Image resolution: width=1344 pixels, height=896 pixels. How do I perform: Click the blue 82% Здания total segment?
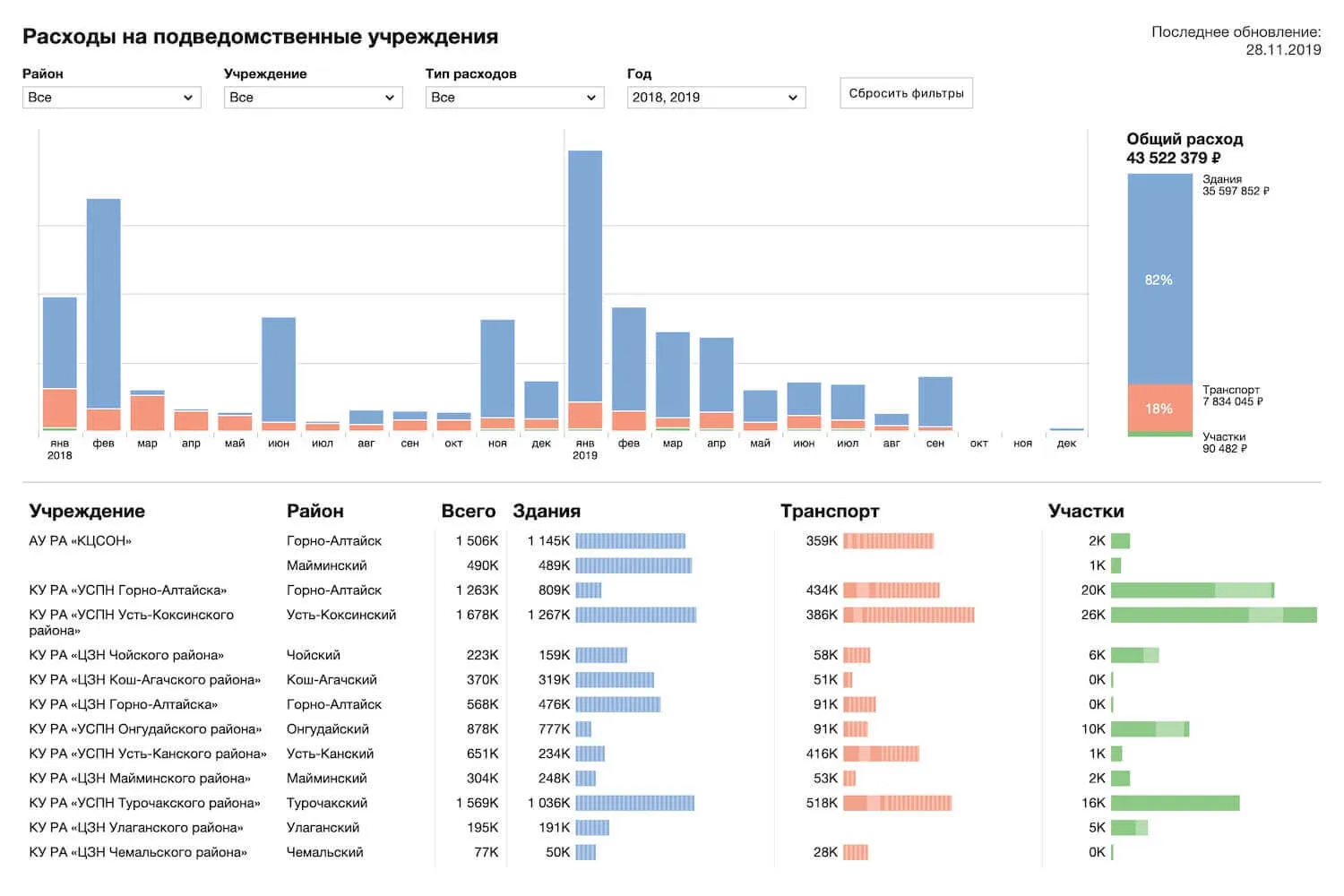[x=1159, y=280]
